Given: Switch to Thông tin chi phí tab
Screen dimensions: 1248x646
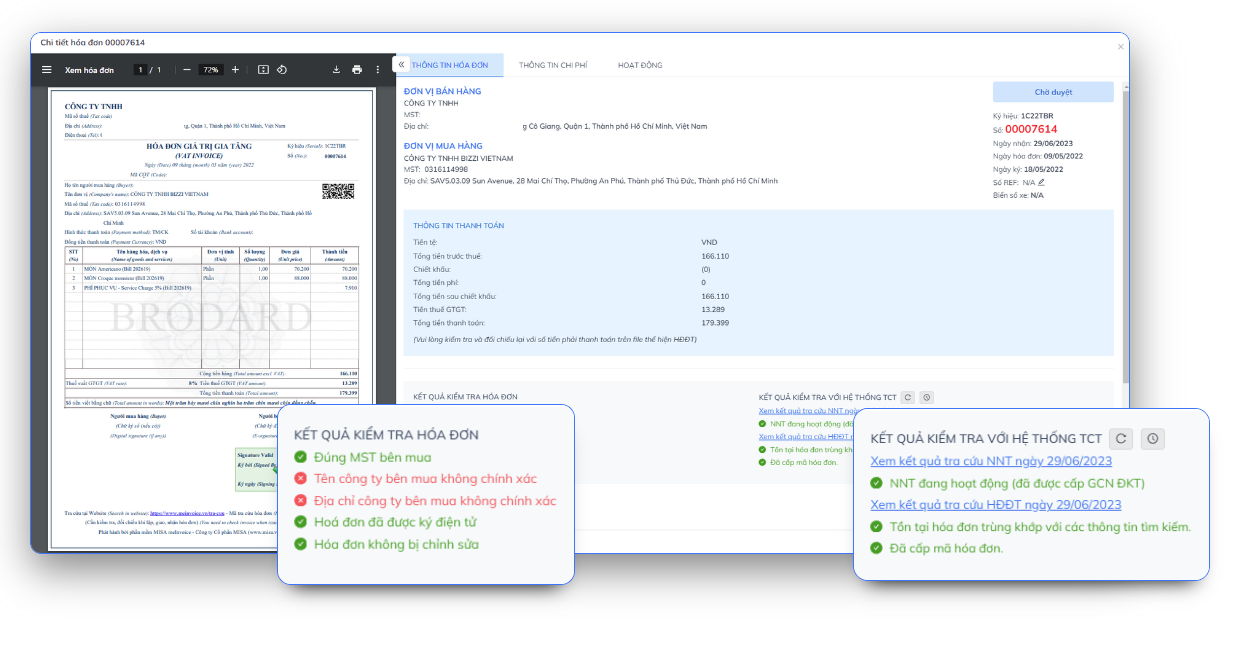Looking at the screenshot, I should coord(552,65).
